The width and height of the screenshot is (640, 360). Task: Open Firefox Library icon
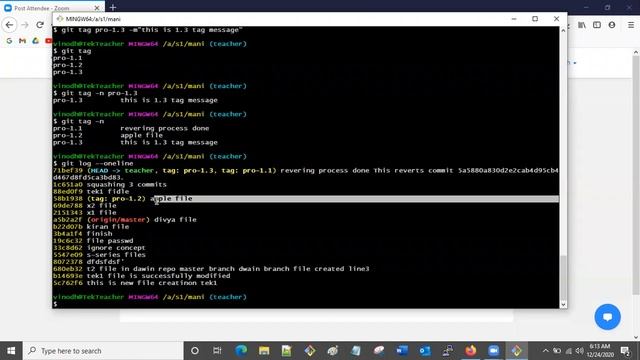pos(582,25)
